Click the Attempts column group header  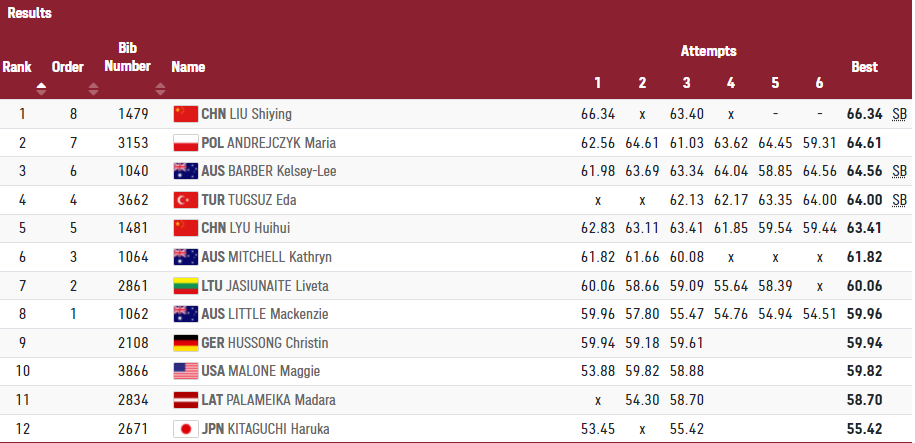pyautogui.click(x=708, y=50)
